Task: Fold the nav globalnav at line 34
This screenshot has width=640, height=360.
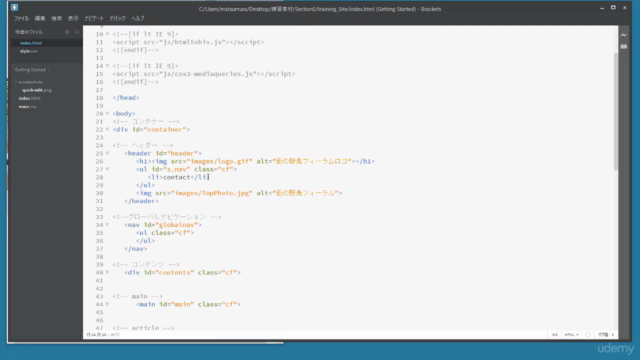Action: (107, 225)
